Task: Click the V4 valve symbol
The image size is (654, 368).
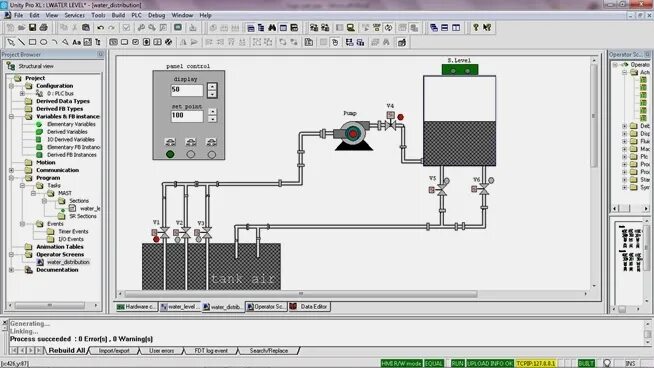Action: coord(390,124)
